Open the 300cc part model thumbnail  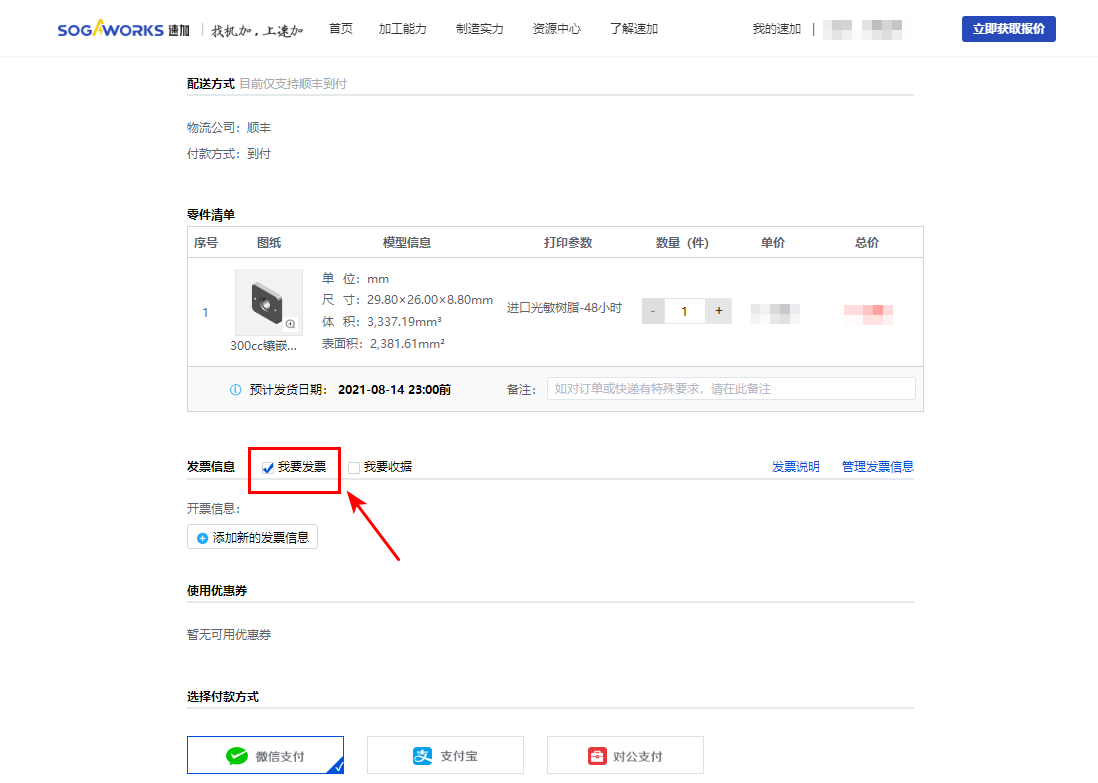[x=268, y=301]
